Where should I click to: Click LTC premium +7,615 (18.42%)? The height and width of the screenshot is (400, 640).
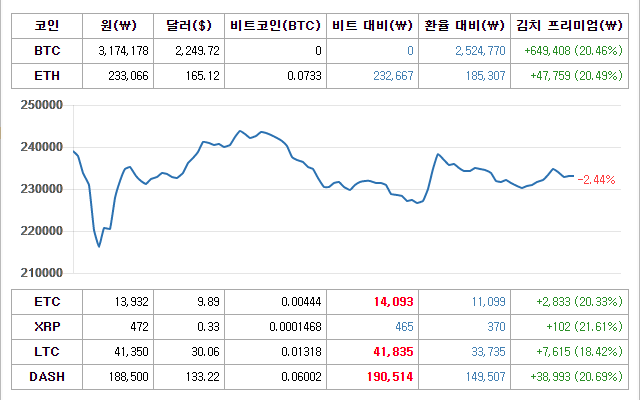579,352
